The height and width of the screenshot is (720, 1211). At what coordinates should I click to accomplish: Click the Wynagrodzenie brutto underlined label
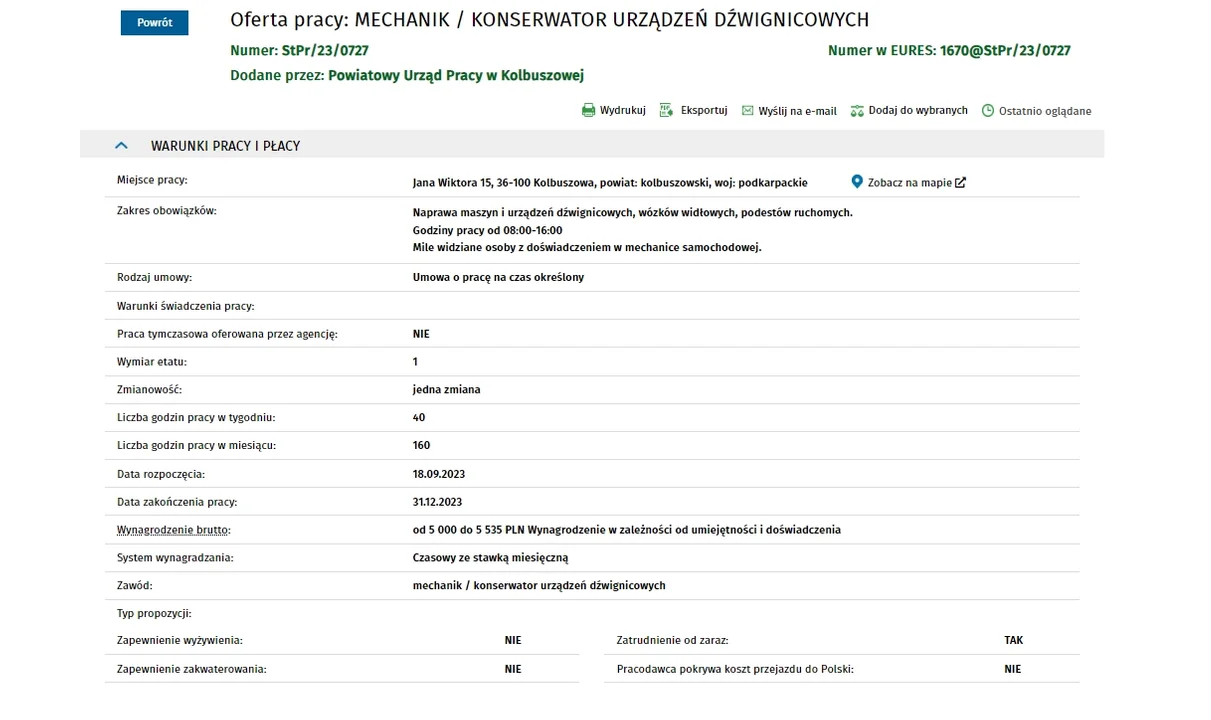tap(173, 530)
